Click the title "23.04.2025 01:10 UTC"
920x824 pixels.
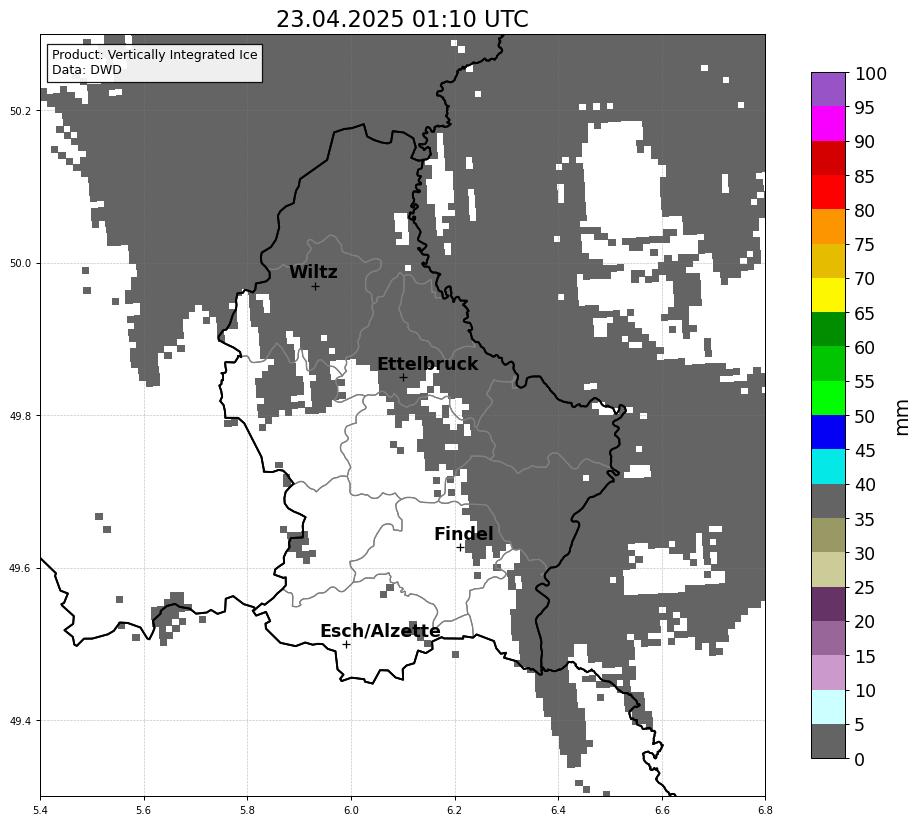(x=402, y=19)
